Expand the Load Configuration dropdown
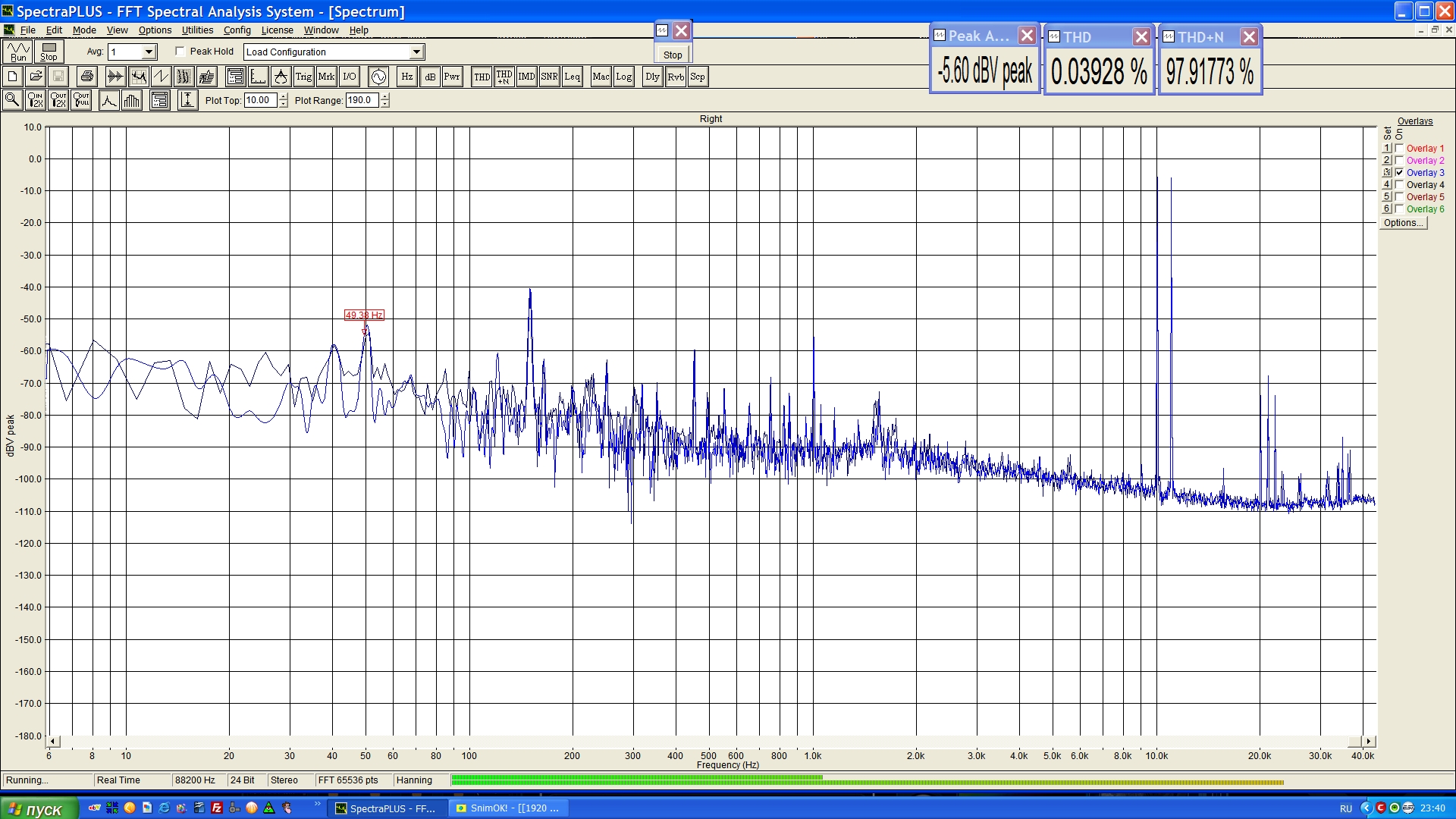 click(416, 52)
